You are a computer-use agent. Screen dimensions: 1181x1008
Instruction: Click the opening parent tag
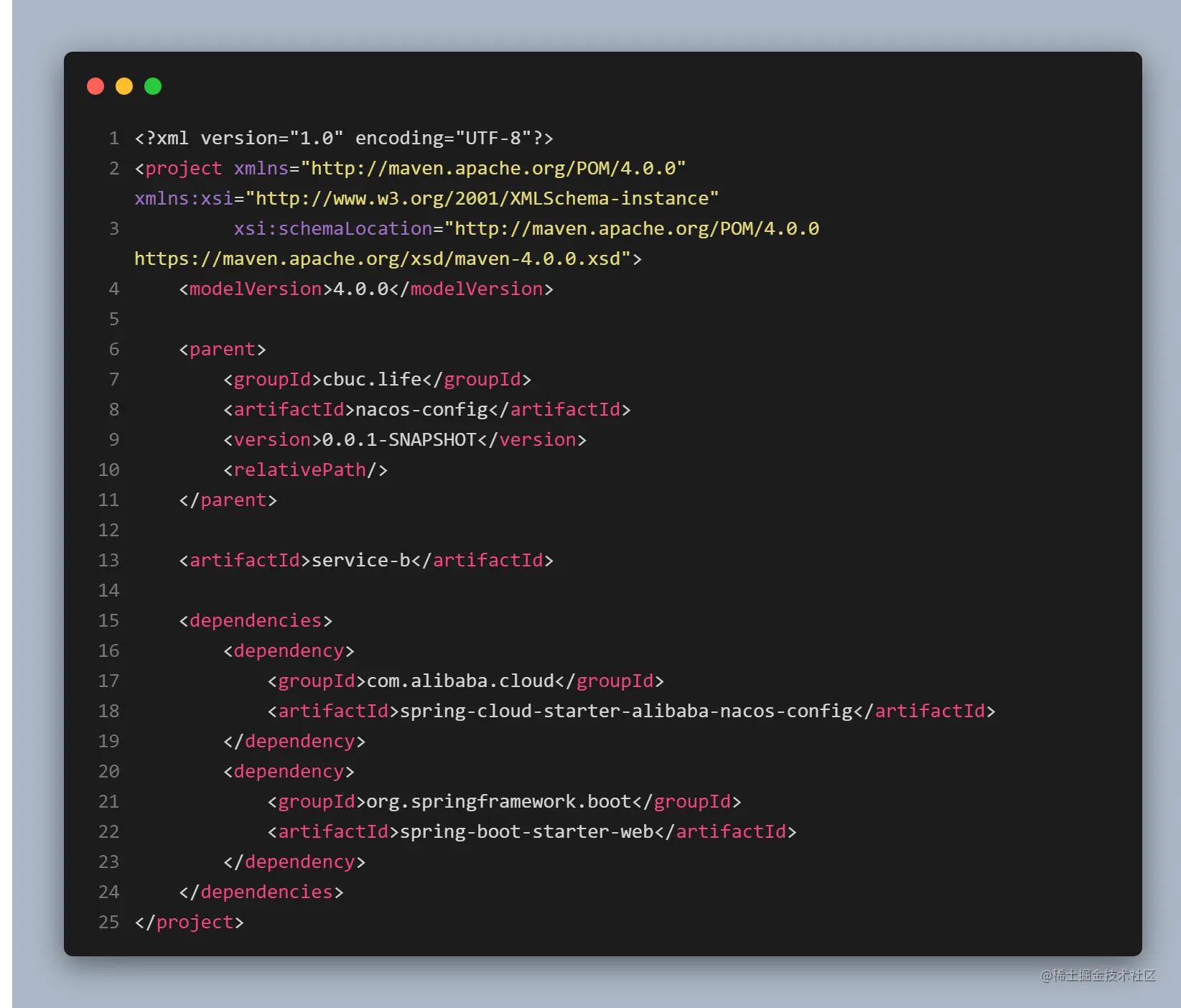[x=223, y=350]
